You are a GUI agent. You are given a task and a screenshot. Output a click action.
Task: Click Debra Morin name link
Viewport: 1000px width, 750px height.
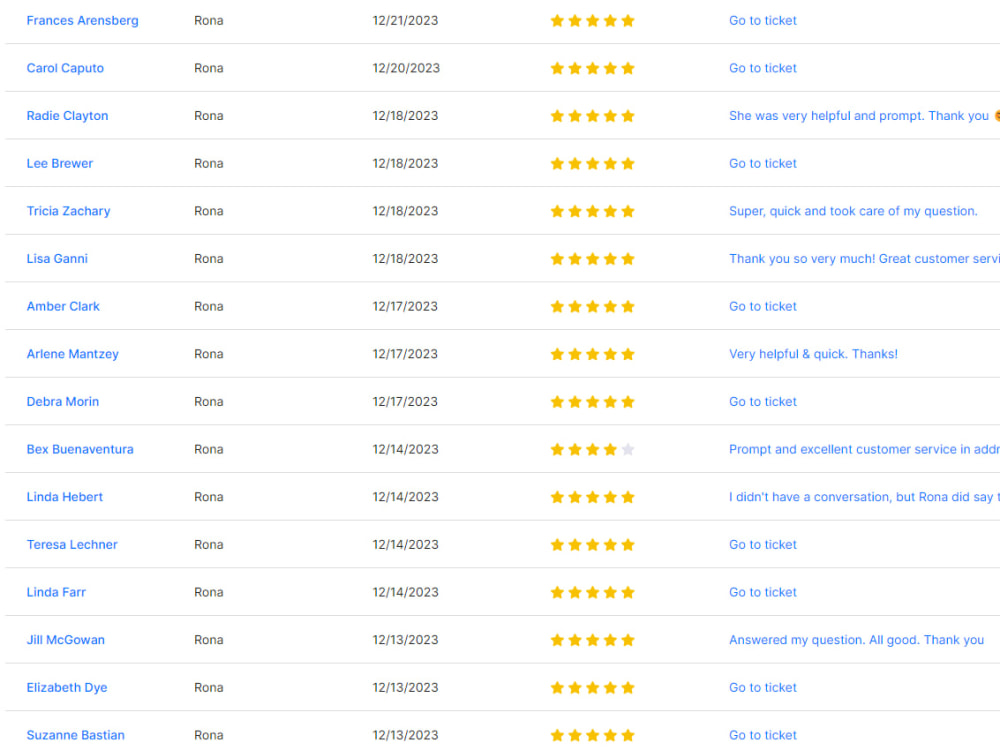tap(62, 402)
